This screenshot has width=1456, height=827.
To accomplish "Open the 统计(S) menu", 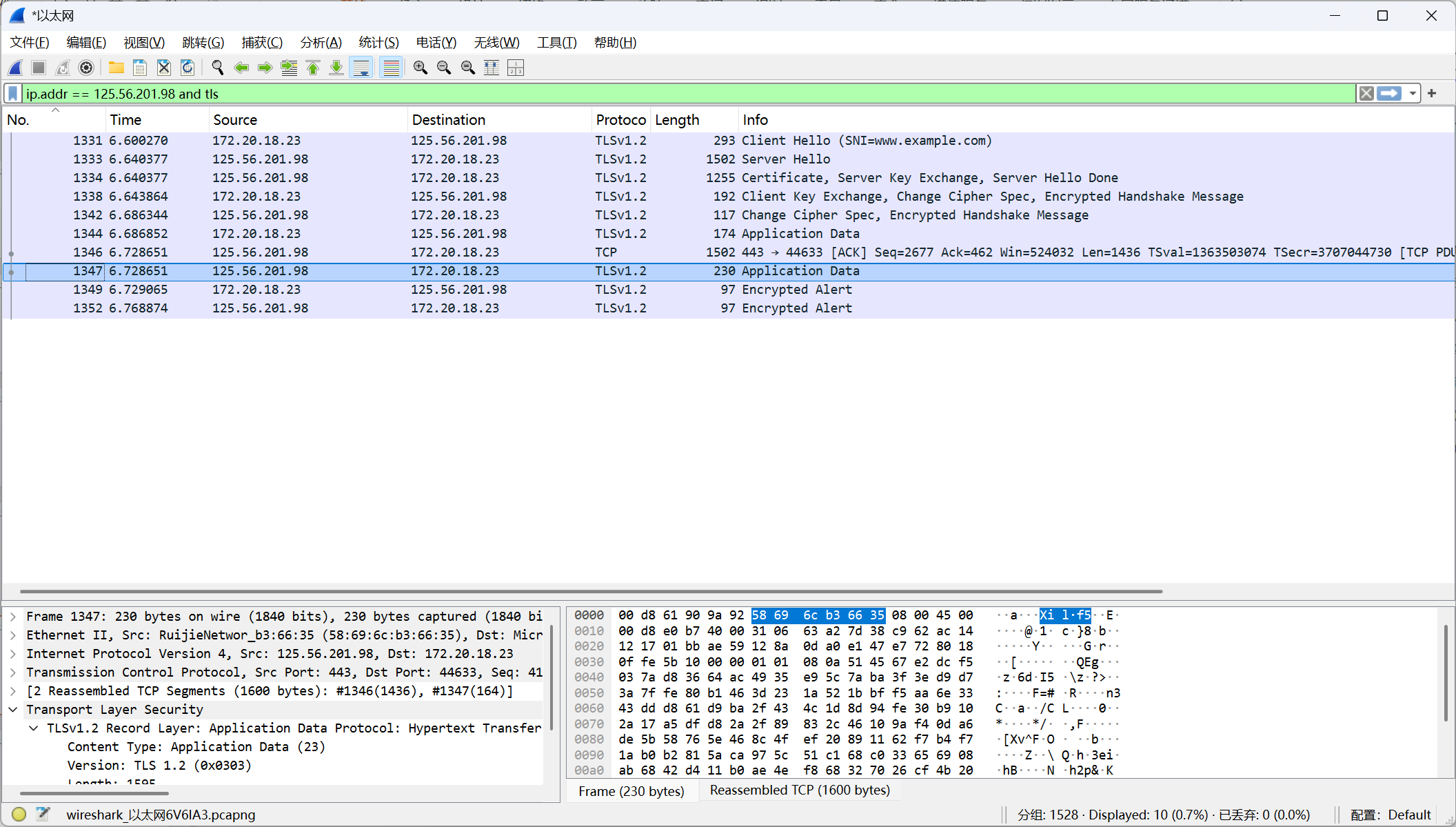I will pyautogui.click(x=378, y=43).
